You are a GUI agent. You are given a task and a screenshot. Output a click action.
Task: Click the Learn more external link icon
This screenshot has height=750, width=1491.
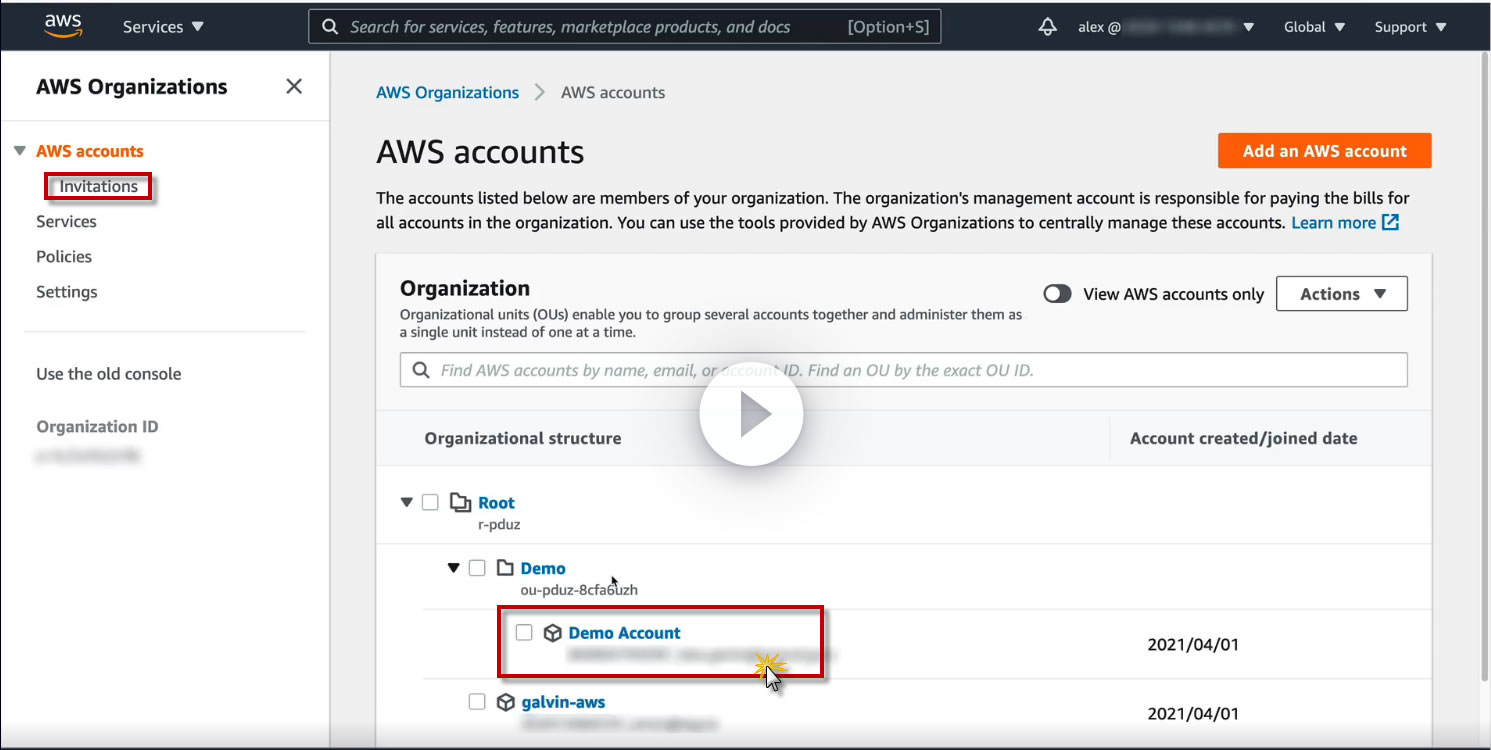click(1390, 222)
